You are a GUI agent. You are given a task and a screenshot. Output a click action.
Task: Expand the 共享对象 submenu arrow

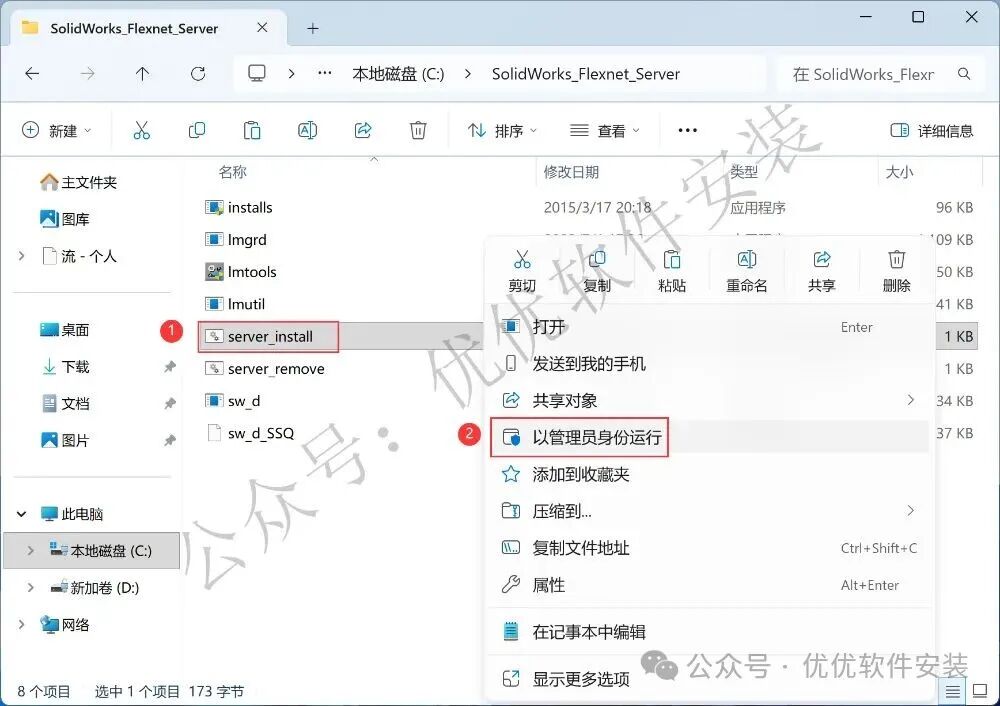tap(911, 400)
